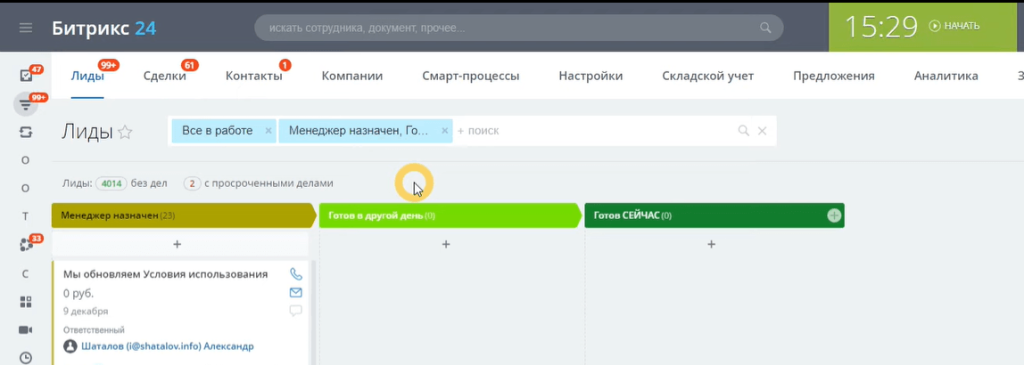Open sidebar icon with 33 badge
1024x365 pixels.
[x=26, y=245]
